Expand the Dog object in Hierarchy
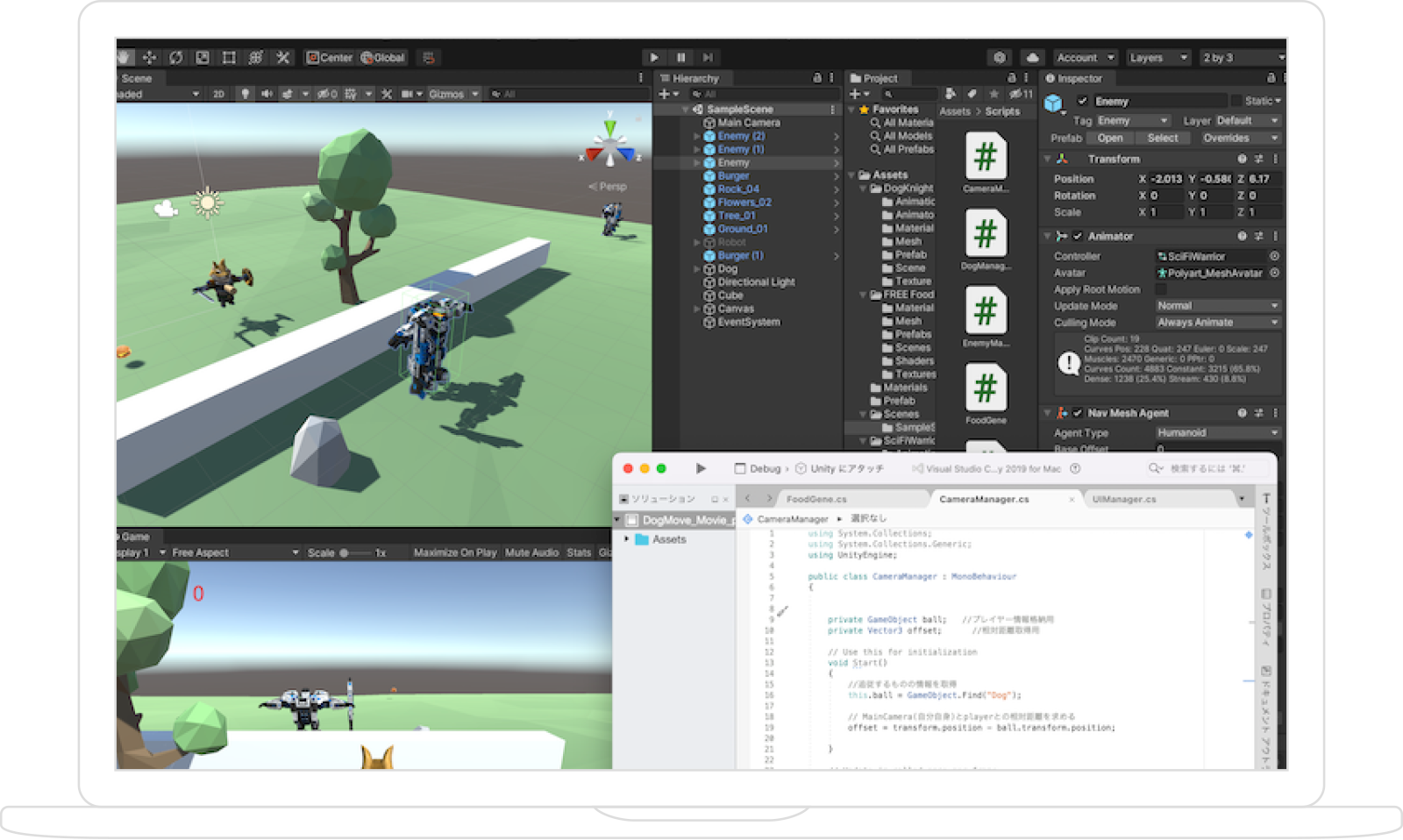 click(x=697, y=269)
